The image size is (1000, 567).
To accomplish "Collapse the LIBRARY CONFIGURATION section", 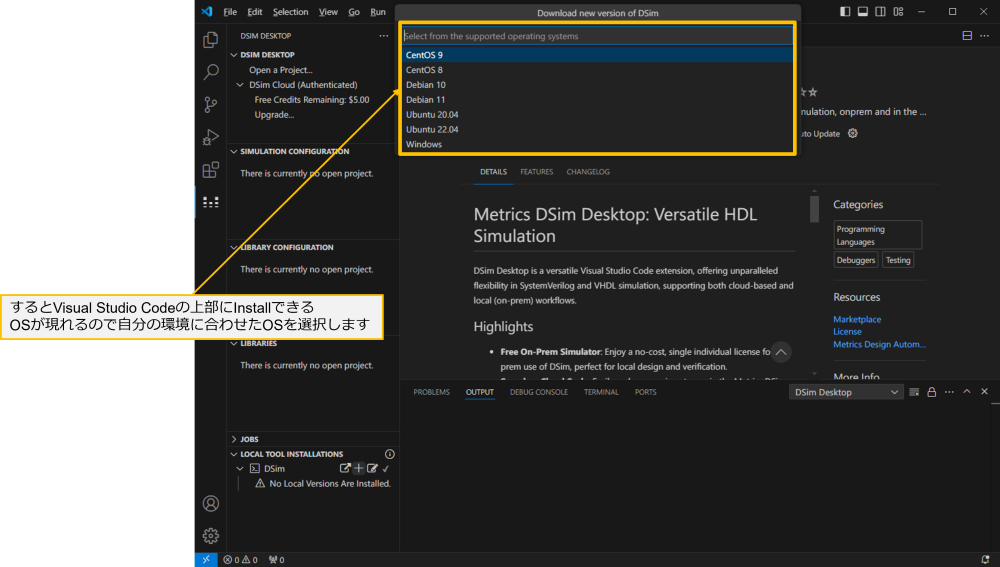I will pos(234,247).
